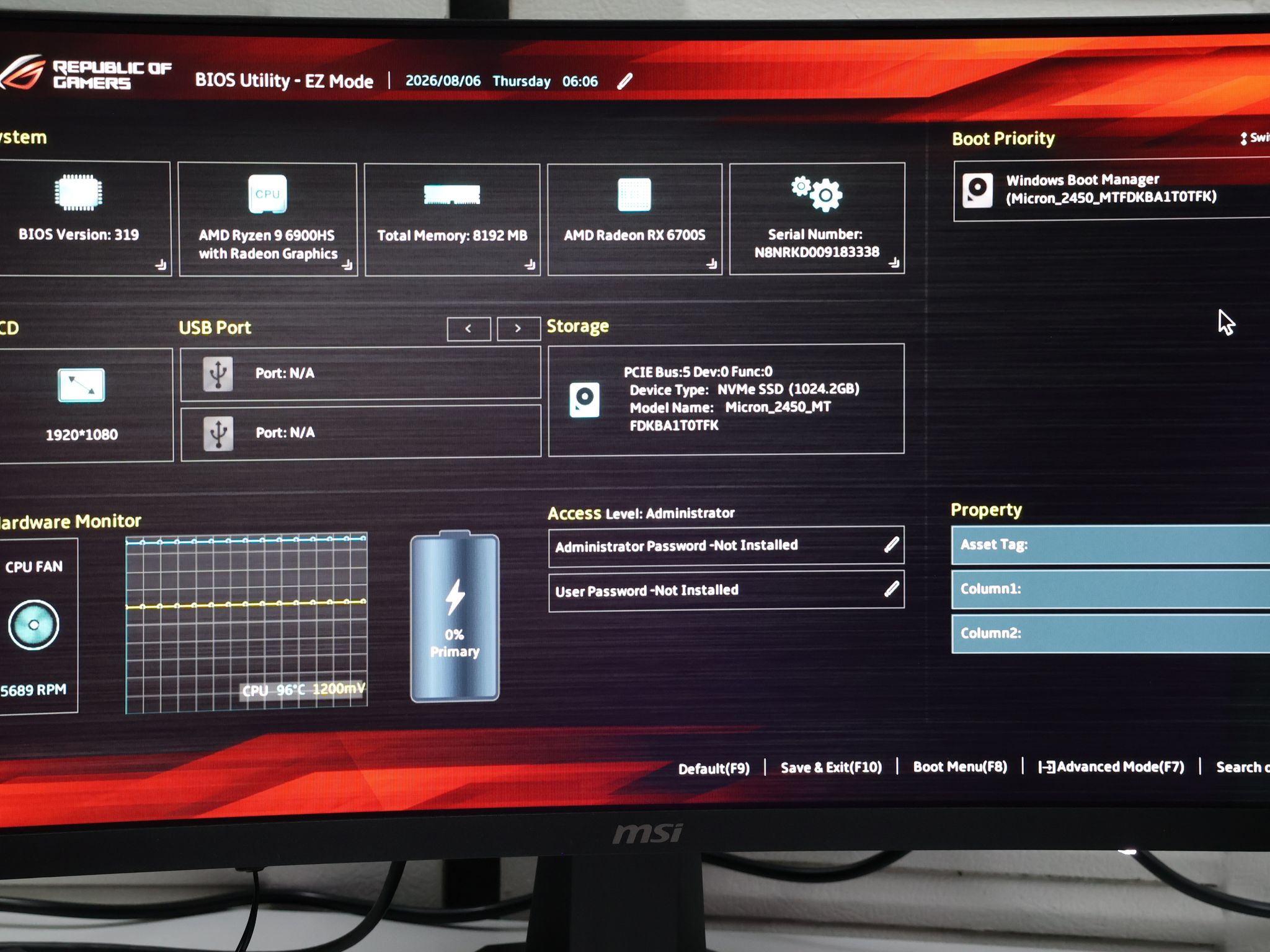The image size is (1270, 952).
Task: Click Default(F9) button
Action: pyautogui.click(x=714, y=769)
